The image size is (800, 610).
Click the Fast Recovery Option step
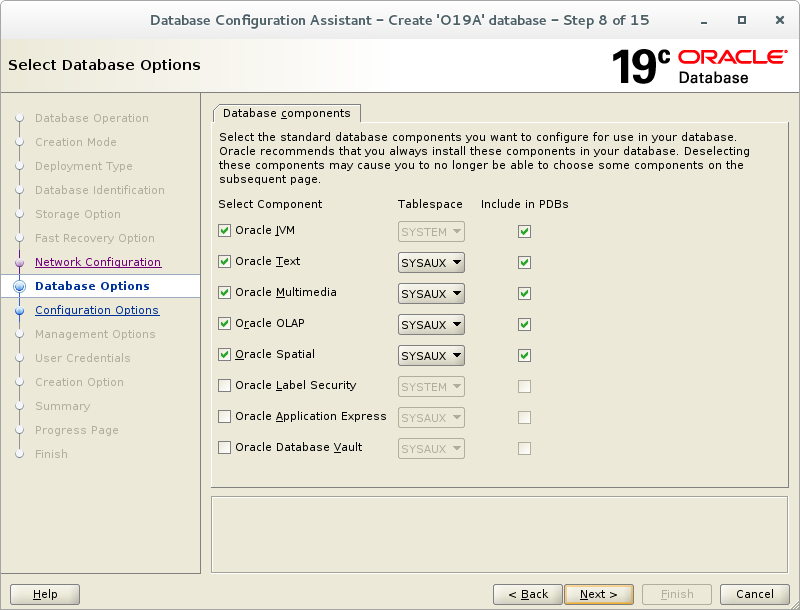click(95, 238)
